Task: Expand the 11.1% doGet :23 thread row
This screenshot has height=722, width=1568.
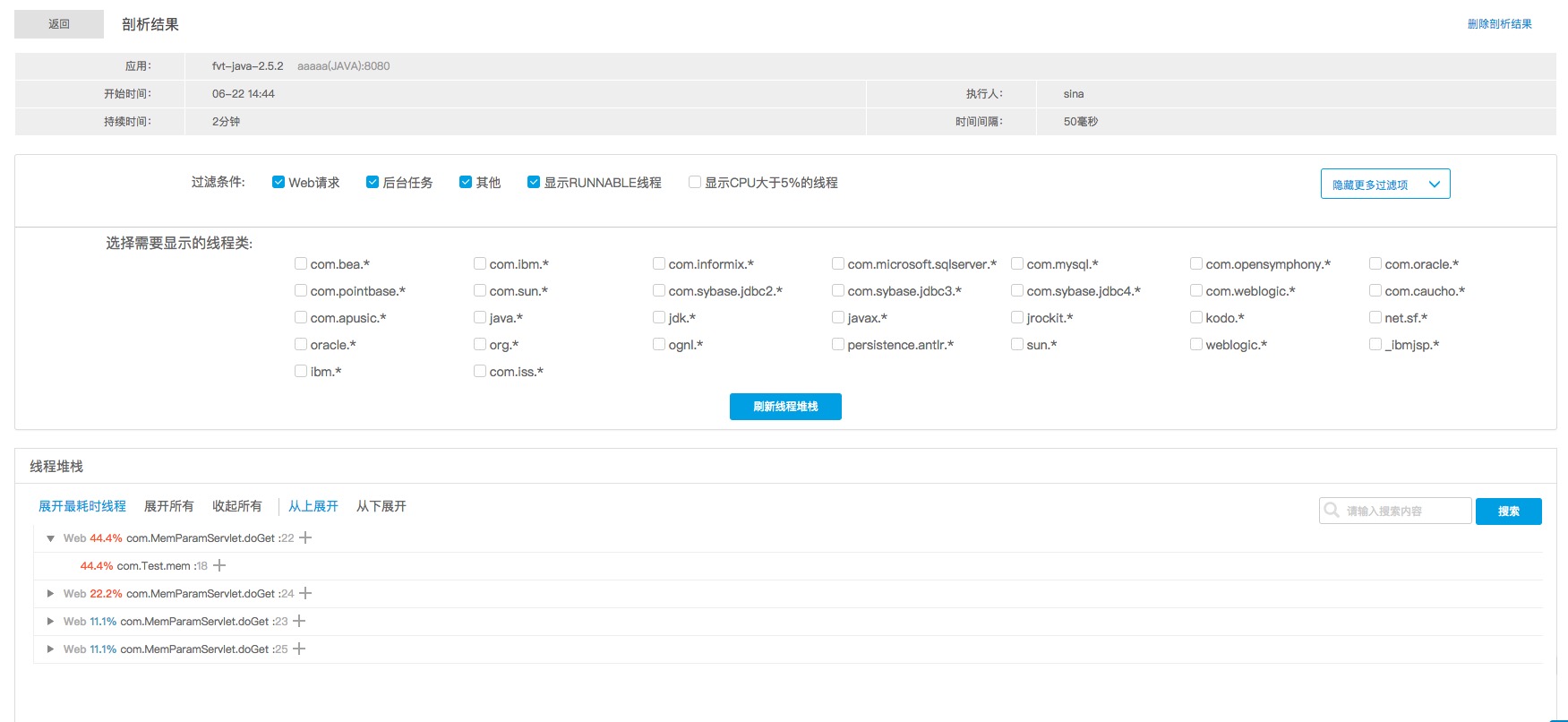Action: 50,621
